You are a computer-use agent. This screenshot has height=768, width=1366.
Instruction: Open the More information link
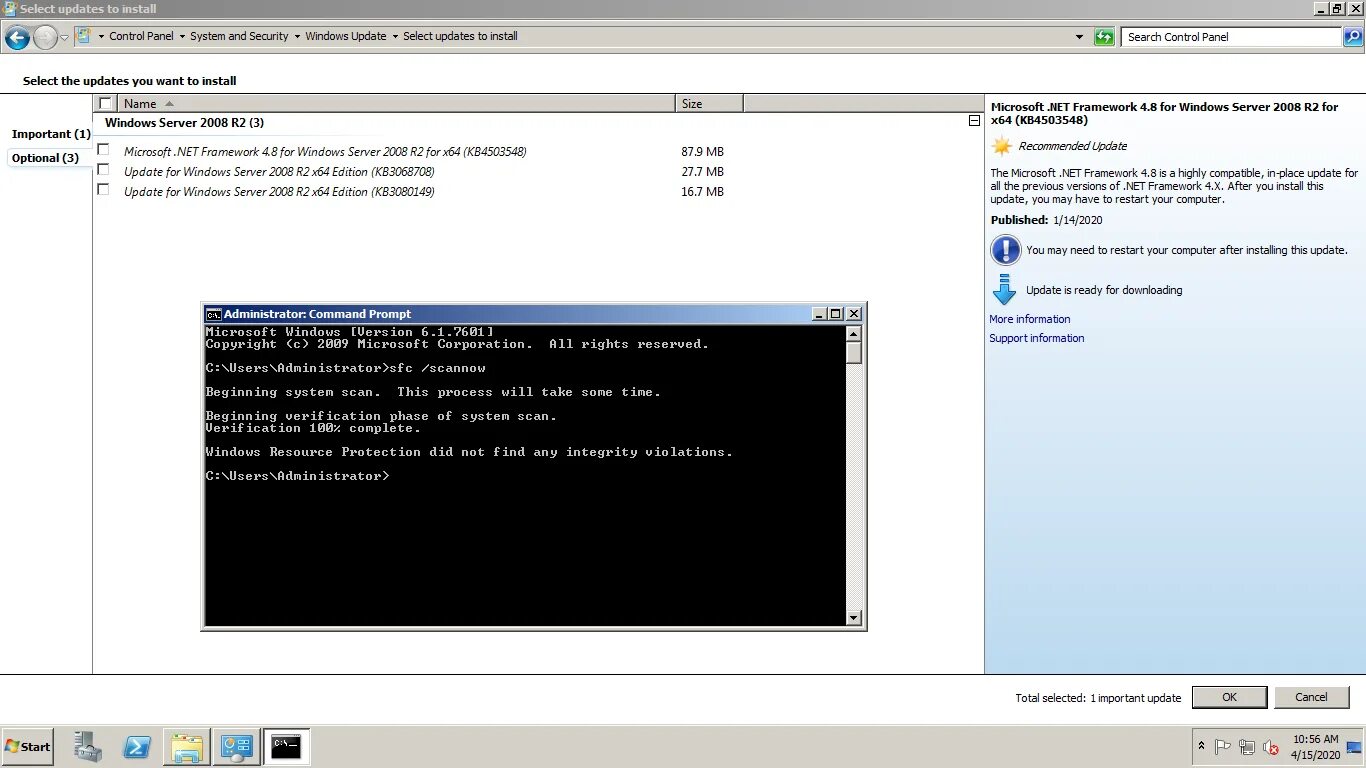coord(1030,319)
